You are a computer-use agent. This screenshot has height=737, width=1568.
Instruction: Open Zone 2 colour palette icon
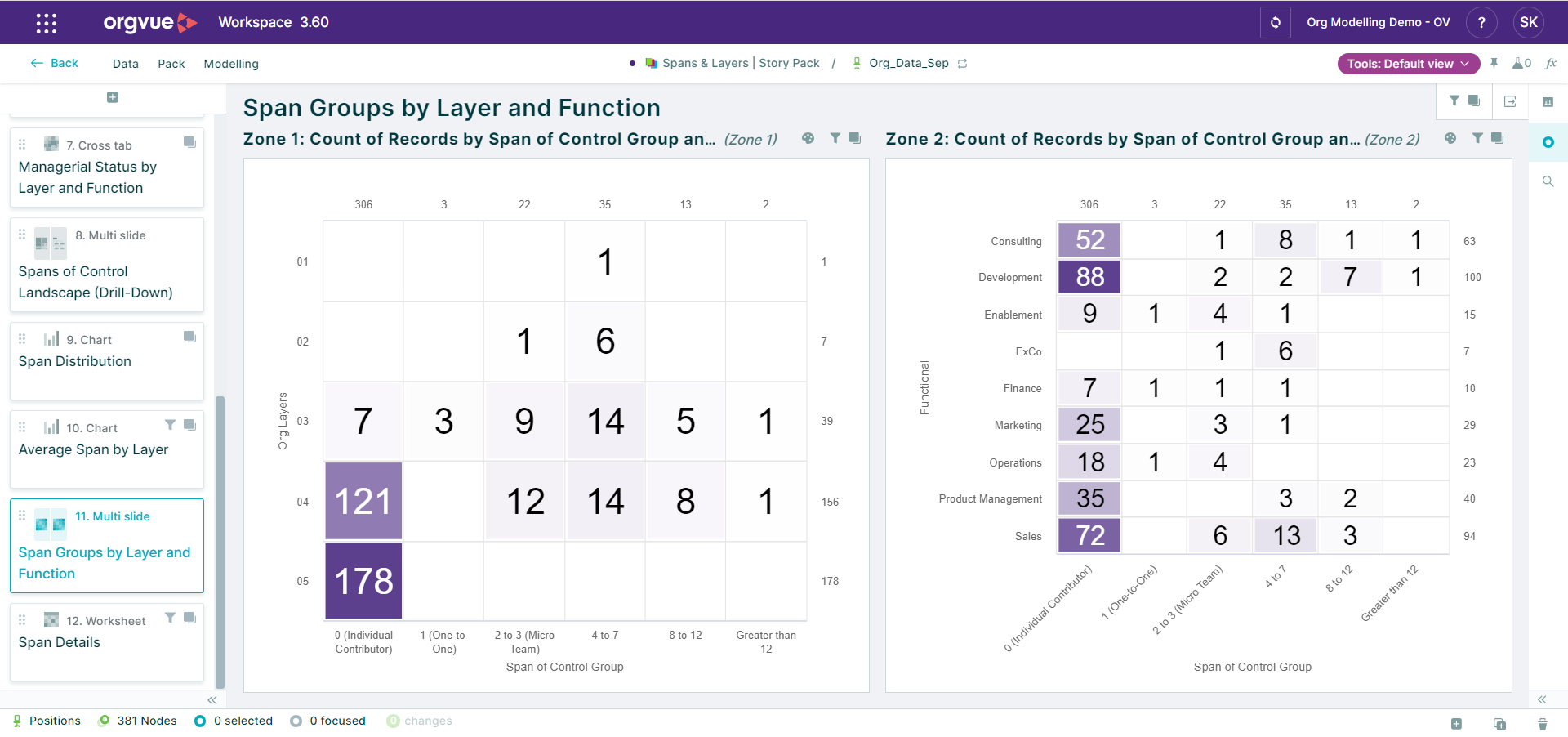[1450, 138]
